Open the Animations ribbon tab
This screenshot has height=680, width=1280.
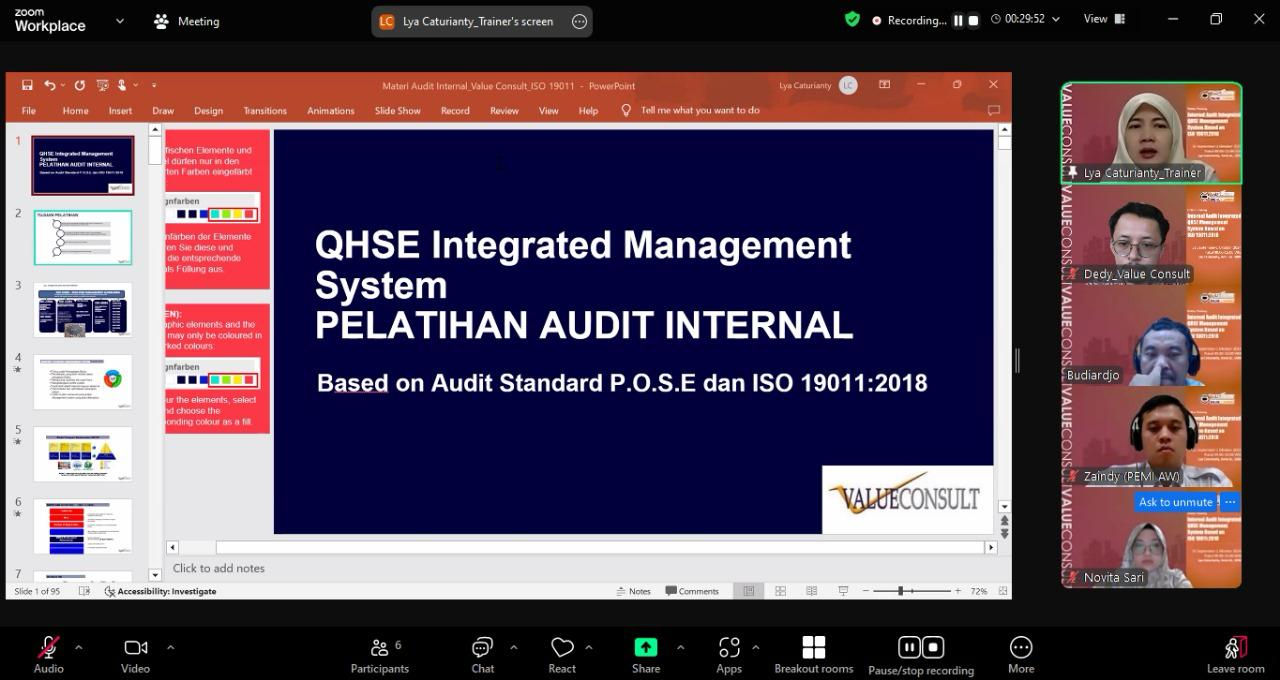331,111
